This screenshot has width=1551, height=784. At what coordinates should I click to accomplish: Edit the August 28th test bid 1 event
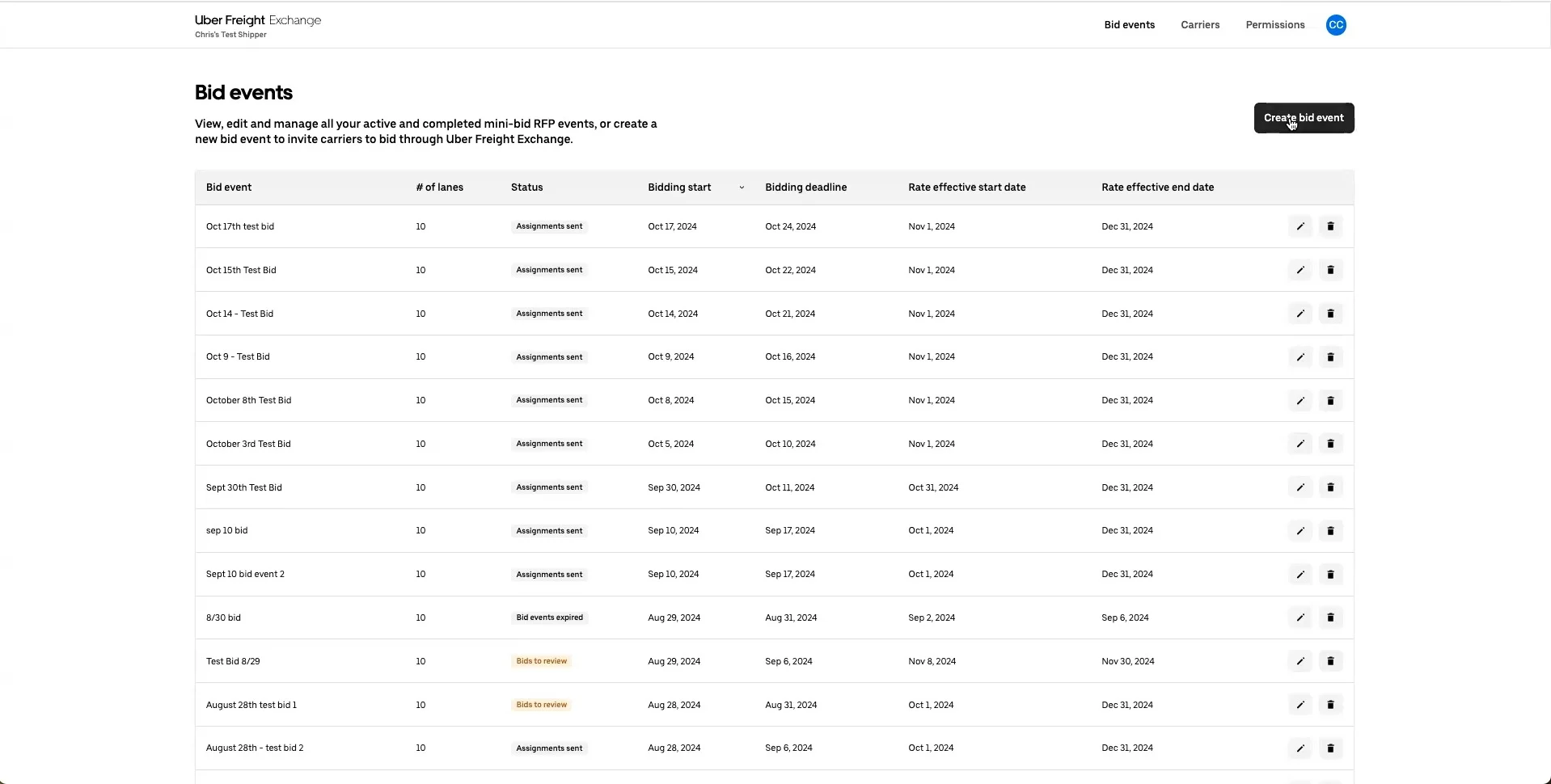1300,704
